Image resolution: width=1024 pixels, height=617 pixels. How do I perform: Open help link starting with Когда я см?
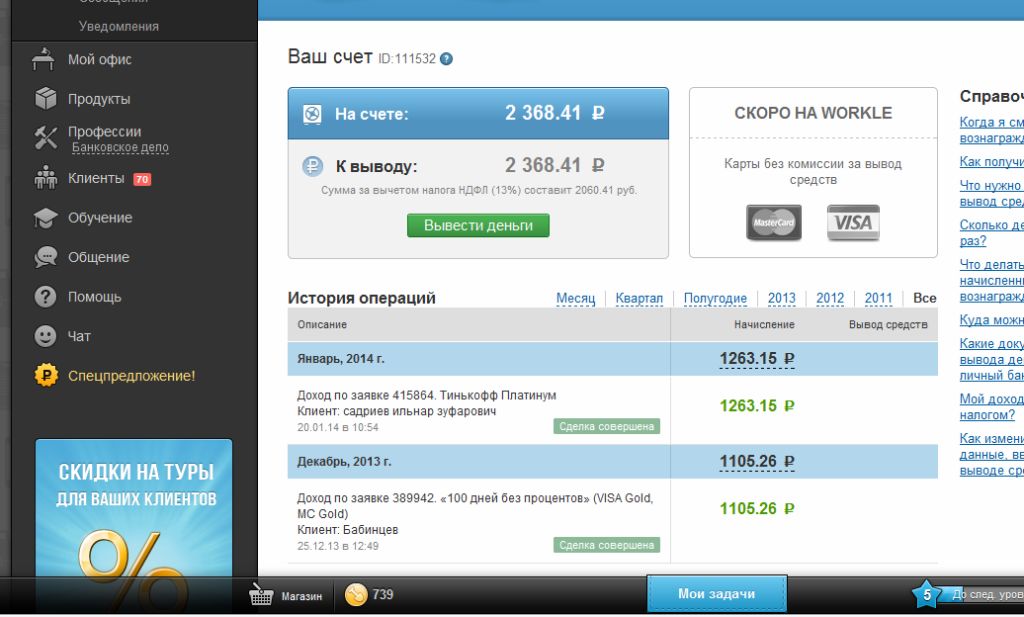[991, 130]
